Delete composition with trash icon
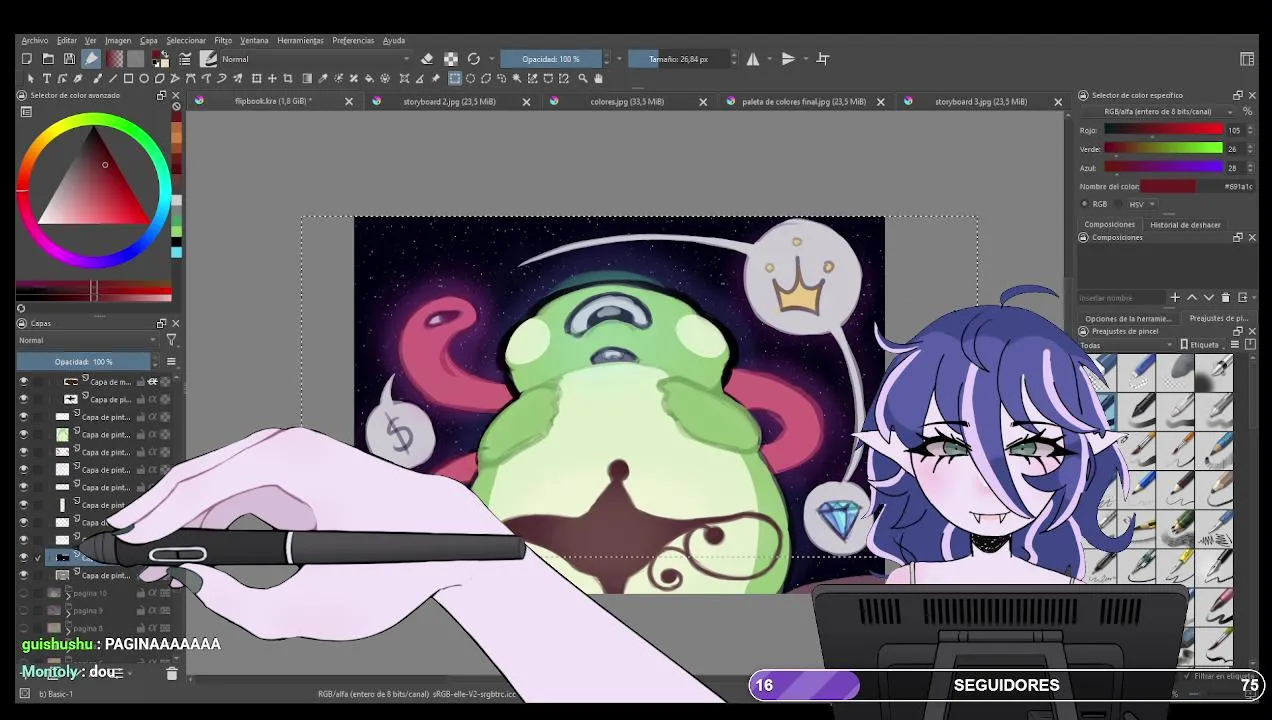Viewport: 1272px width, 720px height. pos(1226,298)
